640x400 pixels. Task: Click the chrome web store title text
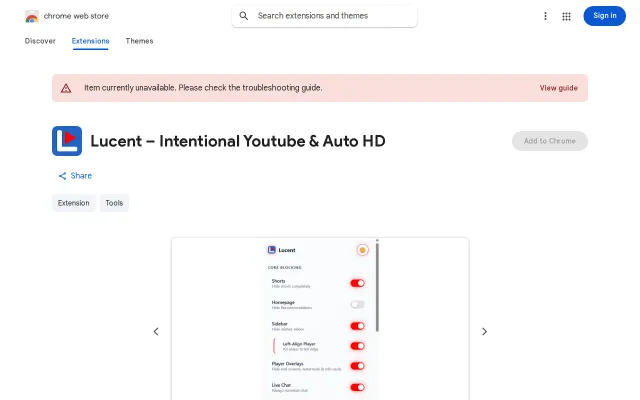click(76, 16)
